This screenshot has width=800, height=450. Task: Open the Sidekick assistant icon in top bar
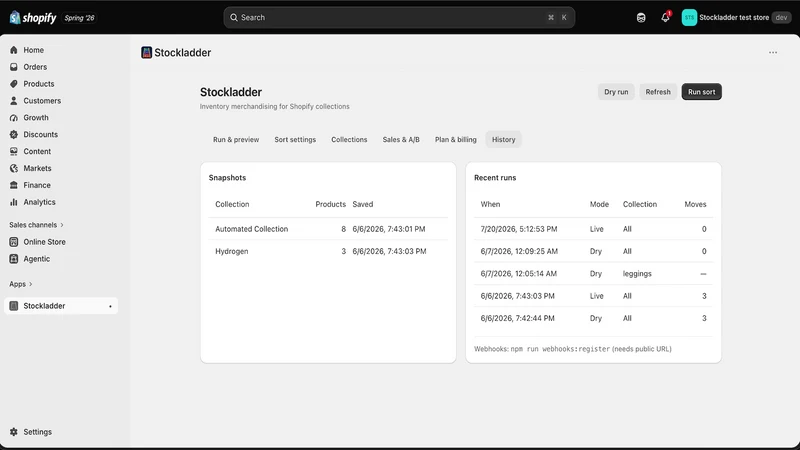(641, 17)
